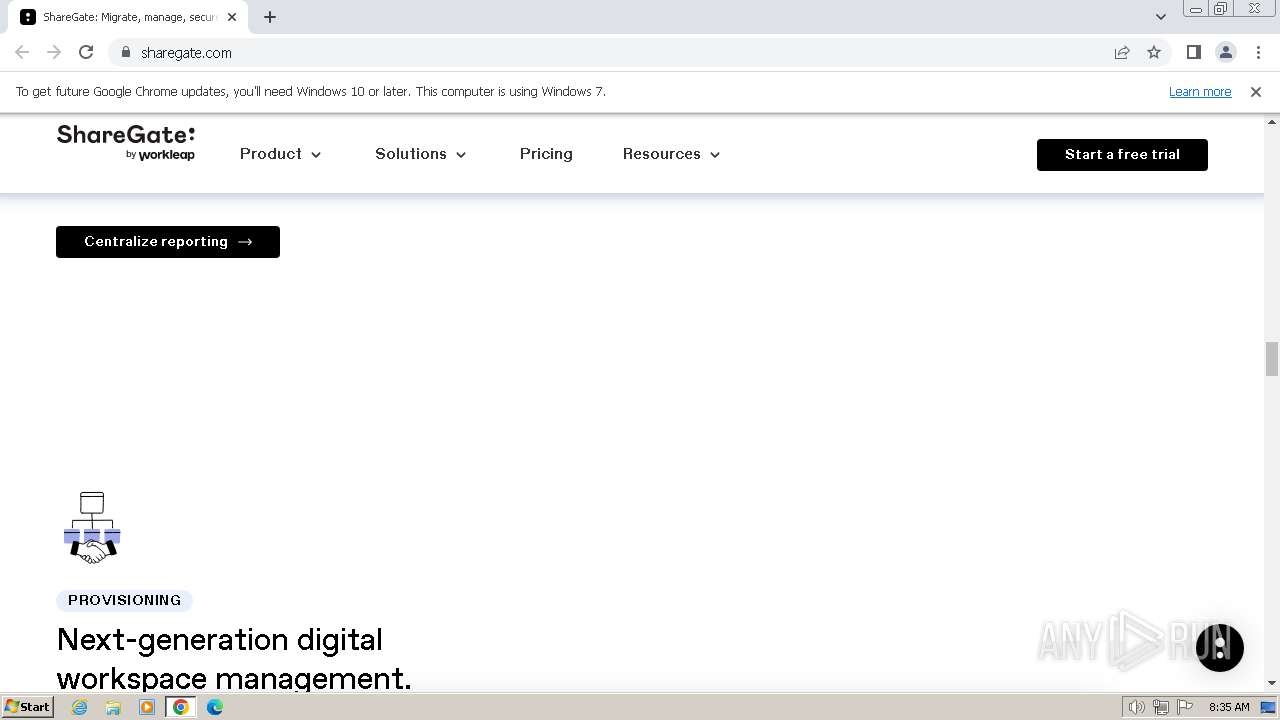
Task: Expand the Solutions menu
Action: [421, 154]
